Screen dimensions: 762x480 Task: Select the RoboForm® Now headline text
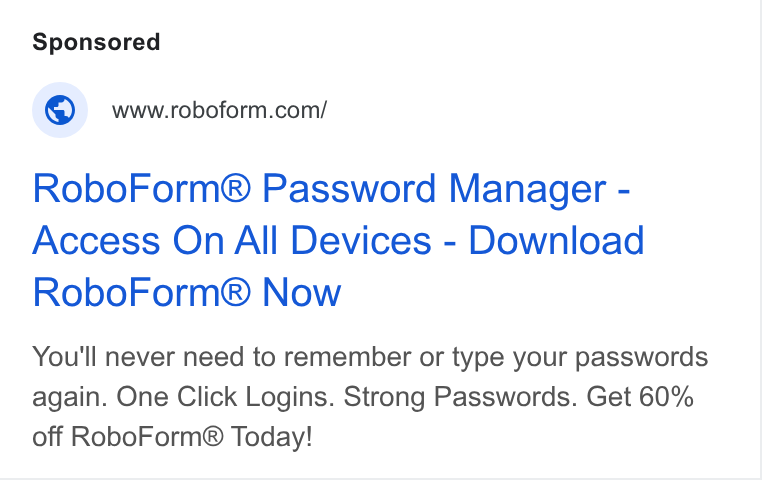pyautogui.click(x=187, y=292)
